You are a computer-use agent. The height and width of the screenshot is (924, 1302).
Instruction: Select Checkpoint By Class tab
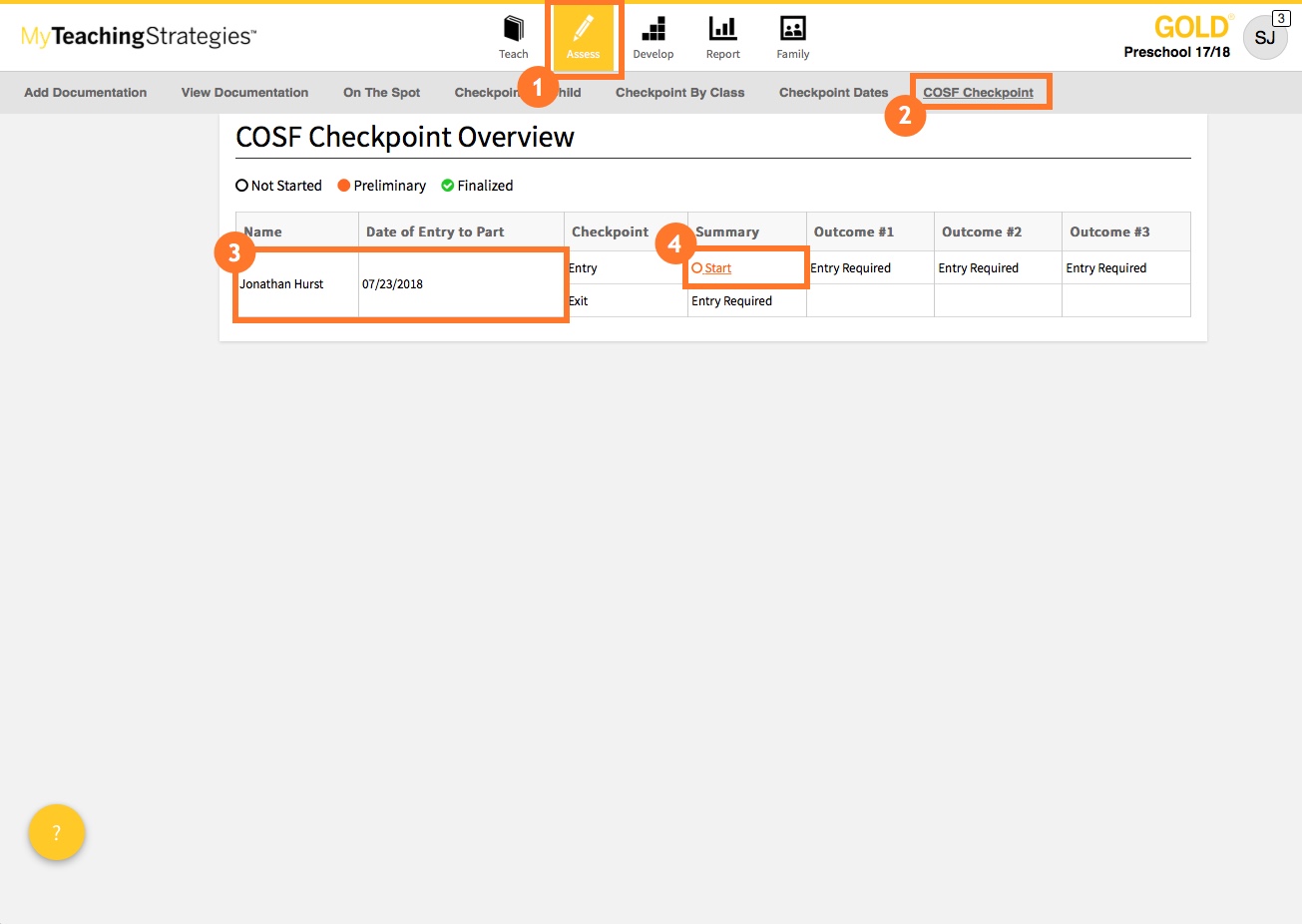click(x=679, y=93)
